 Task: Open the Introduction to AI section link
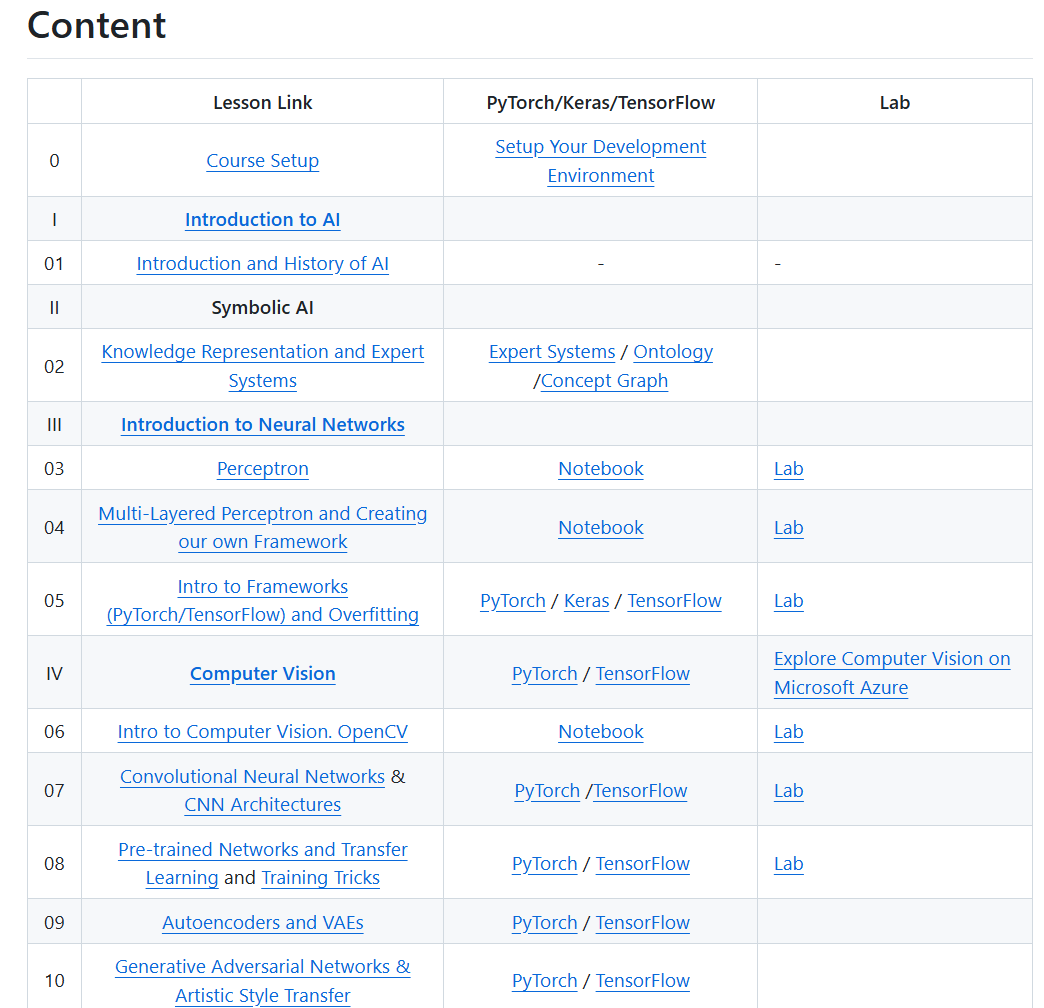pos(262,219)
